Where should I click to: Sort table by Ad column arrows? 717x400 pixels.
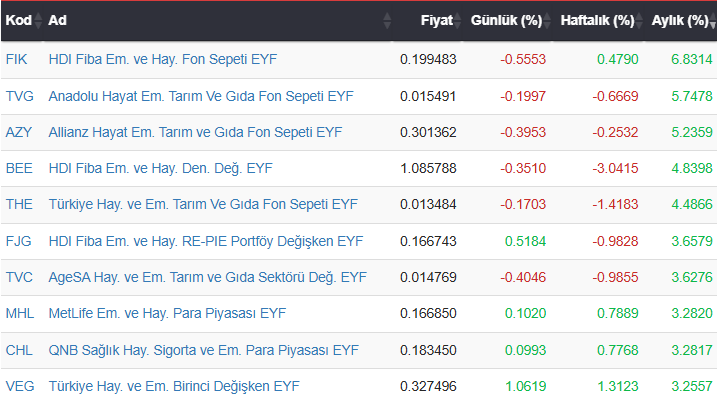tap(387, 21)
